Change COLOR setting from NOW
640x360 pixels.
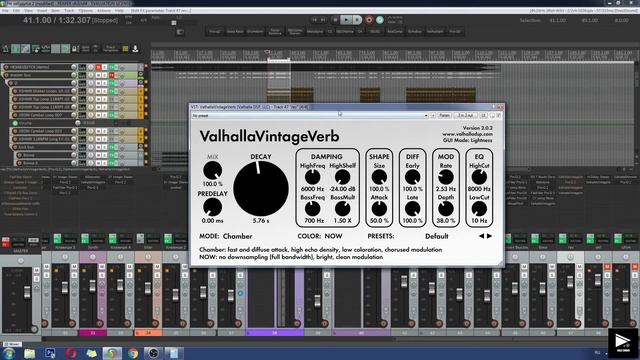pyautogui.click(x=333, y=236)
